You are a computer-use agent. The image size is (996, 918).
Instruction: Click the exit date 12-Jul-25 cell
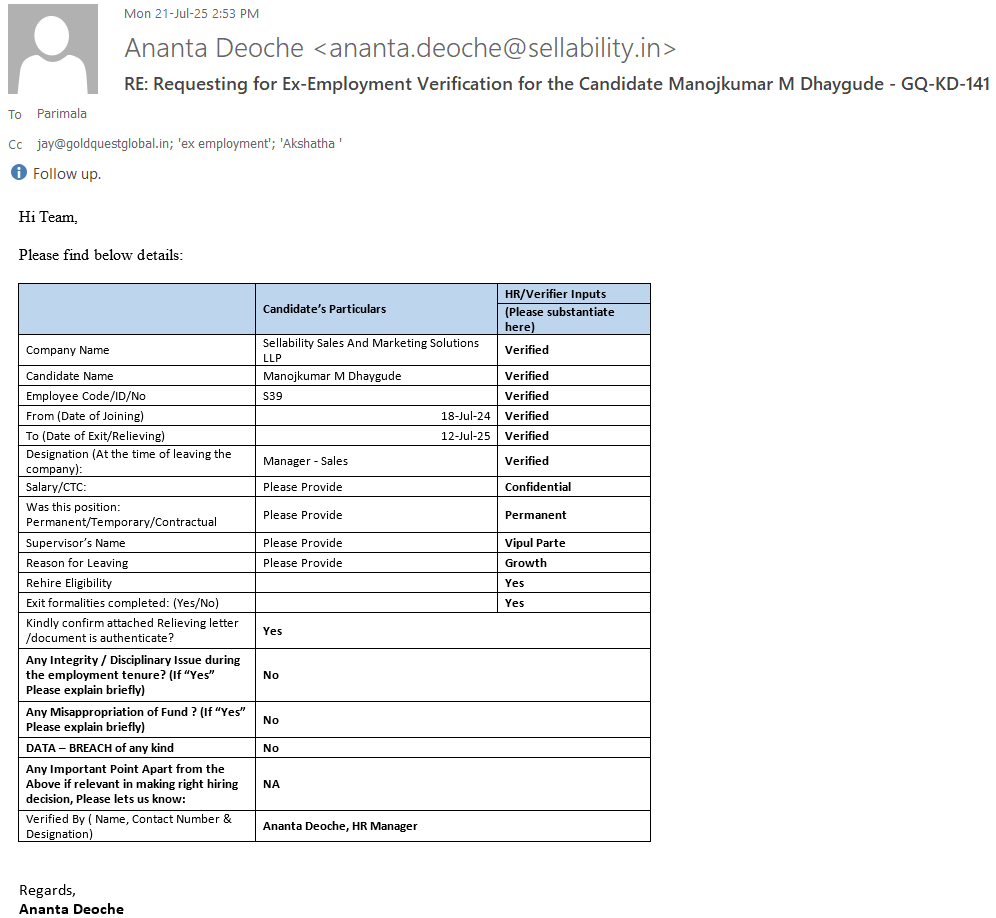tap(464, 436)
